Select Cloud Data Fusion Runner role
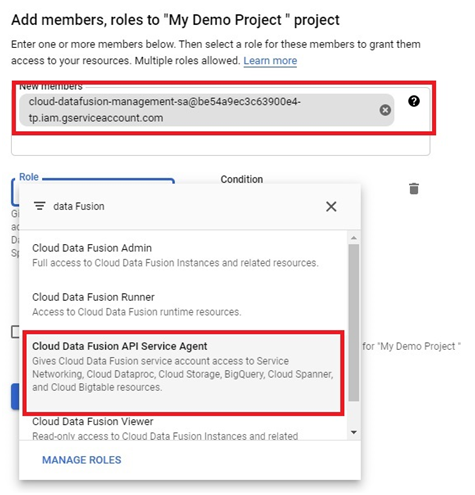Screen dimensions: 475x495 (x=183, y=304)
